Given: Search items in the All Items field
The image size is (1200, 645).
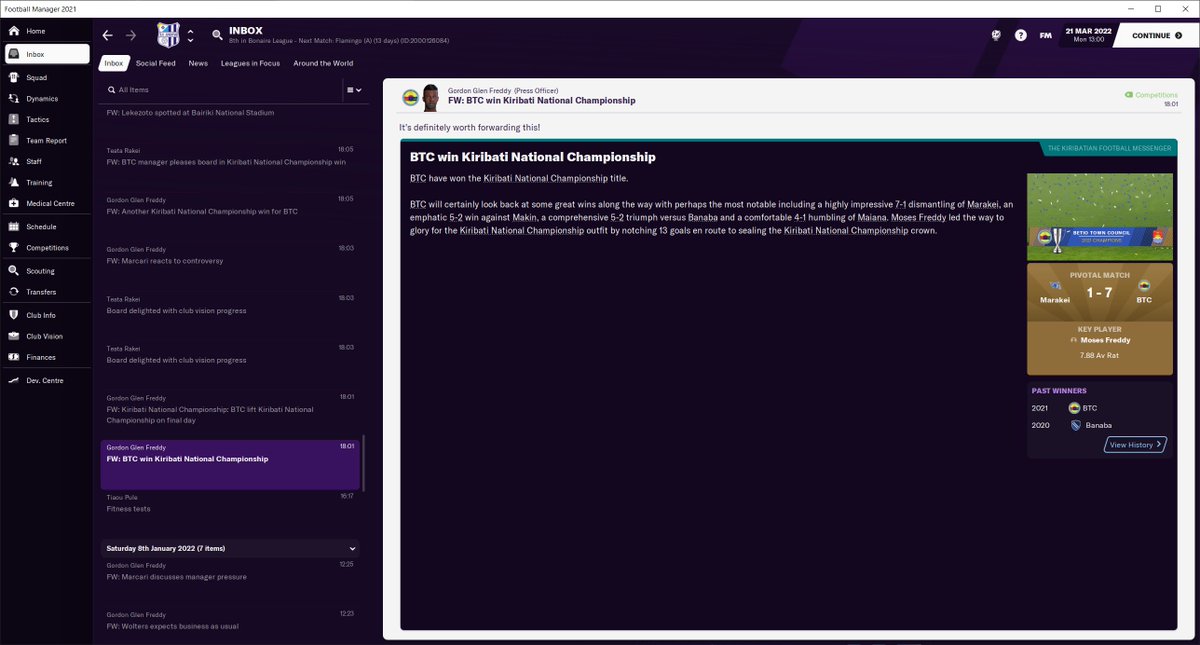Looking at the screenshot, I should click(220, 90).
